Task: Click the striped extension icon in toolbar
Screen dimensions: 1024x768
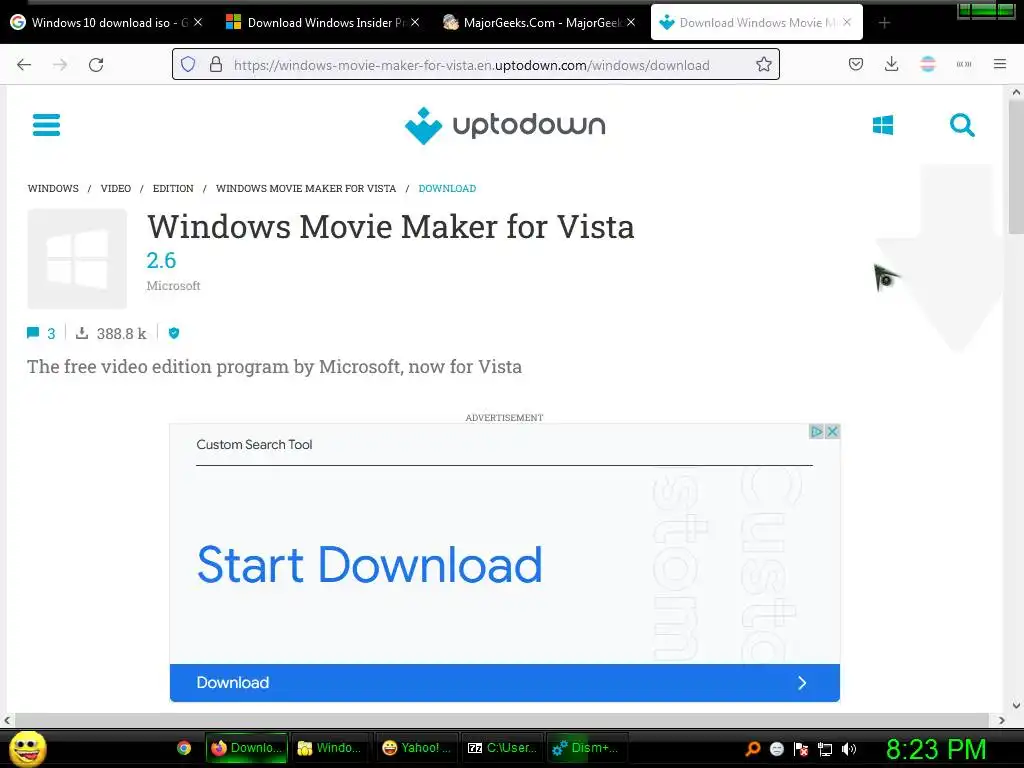Action: coord(927,64)
